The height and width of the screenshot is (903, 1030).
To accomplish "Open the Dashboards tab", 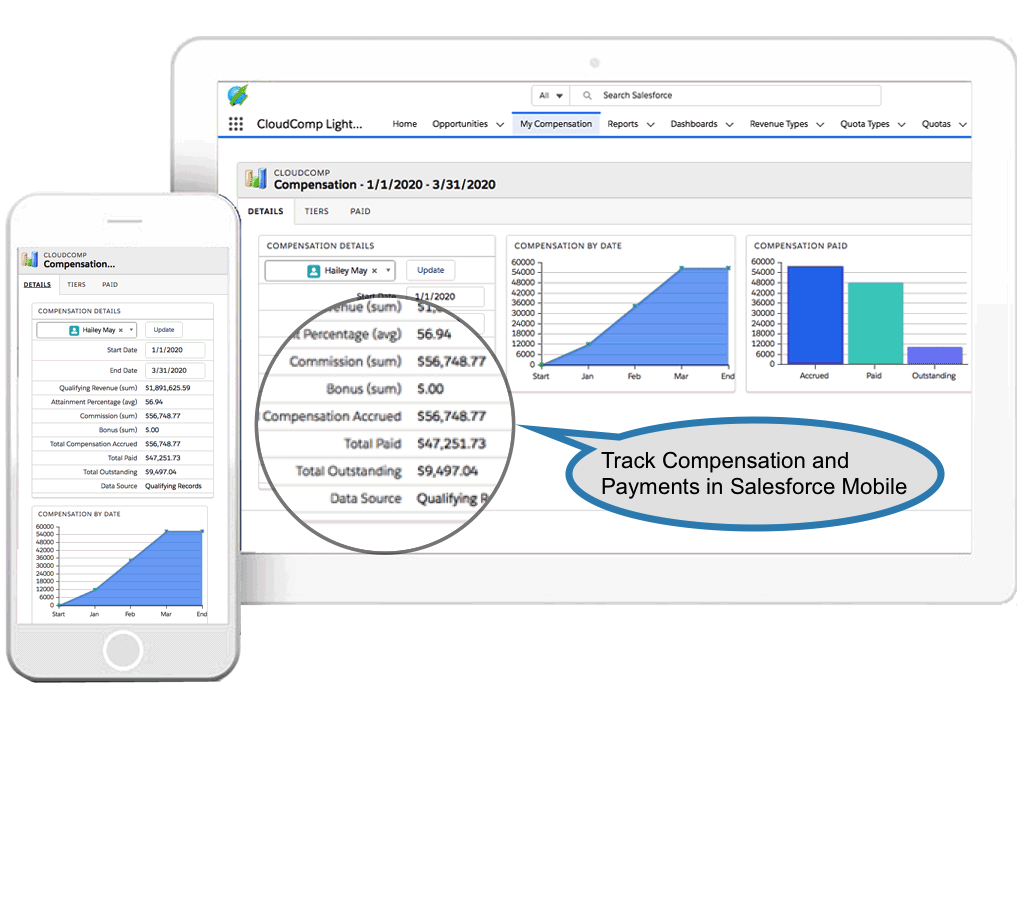I will pyautogui.click(x=694, y=123).
